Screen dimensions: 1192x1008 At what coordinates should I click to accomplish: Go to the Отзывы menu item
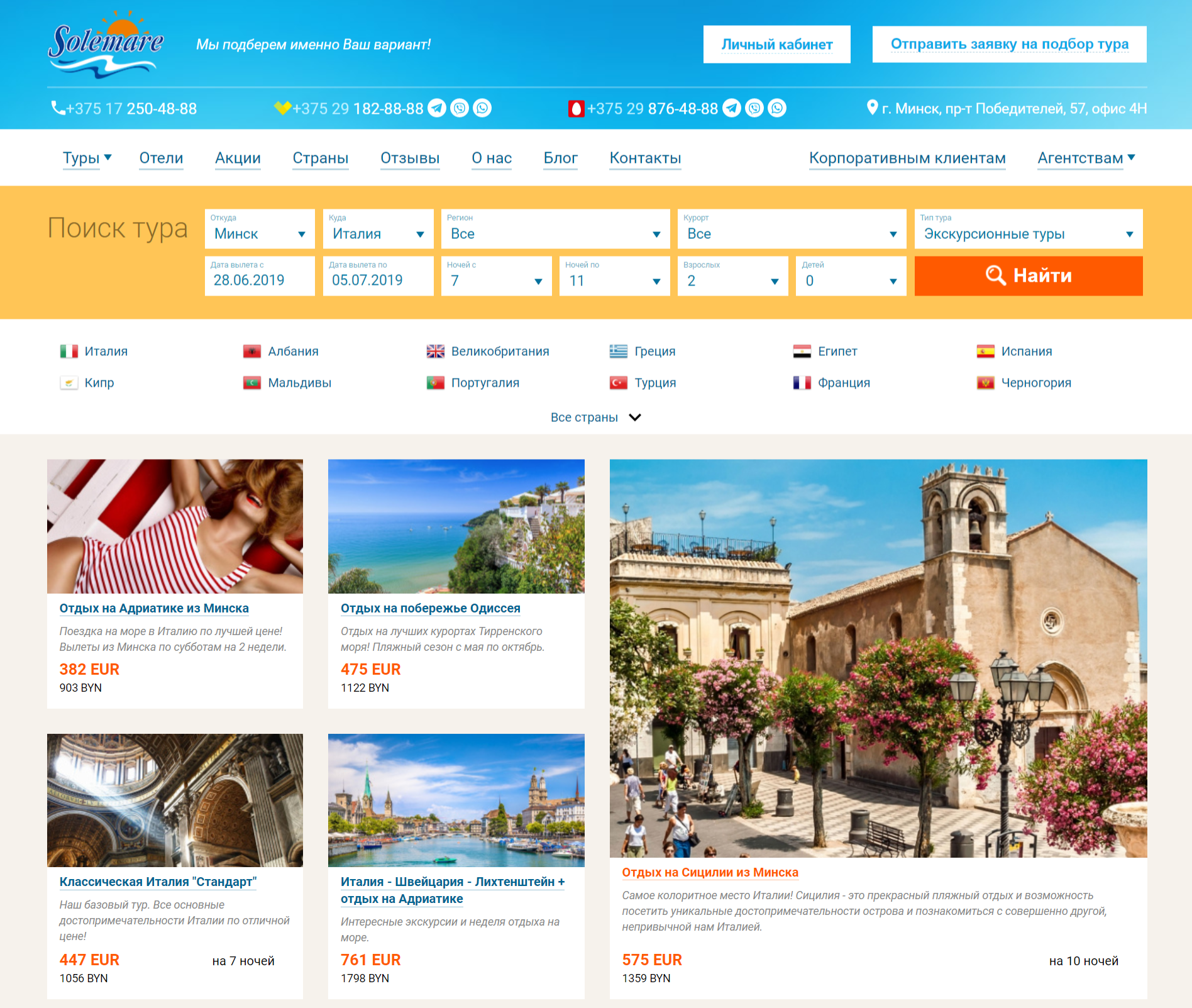[x=410, y=158]
